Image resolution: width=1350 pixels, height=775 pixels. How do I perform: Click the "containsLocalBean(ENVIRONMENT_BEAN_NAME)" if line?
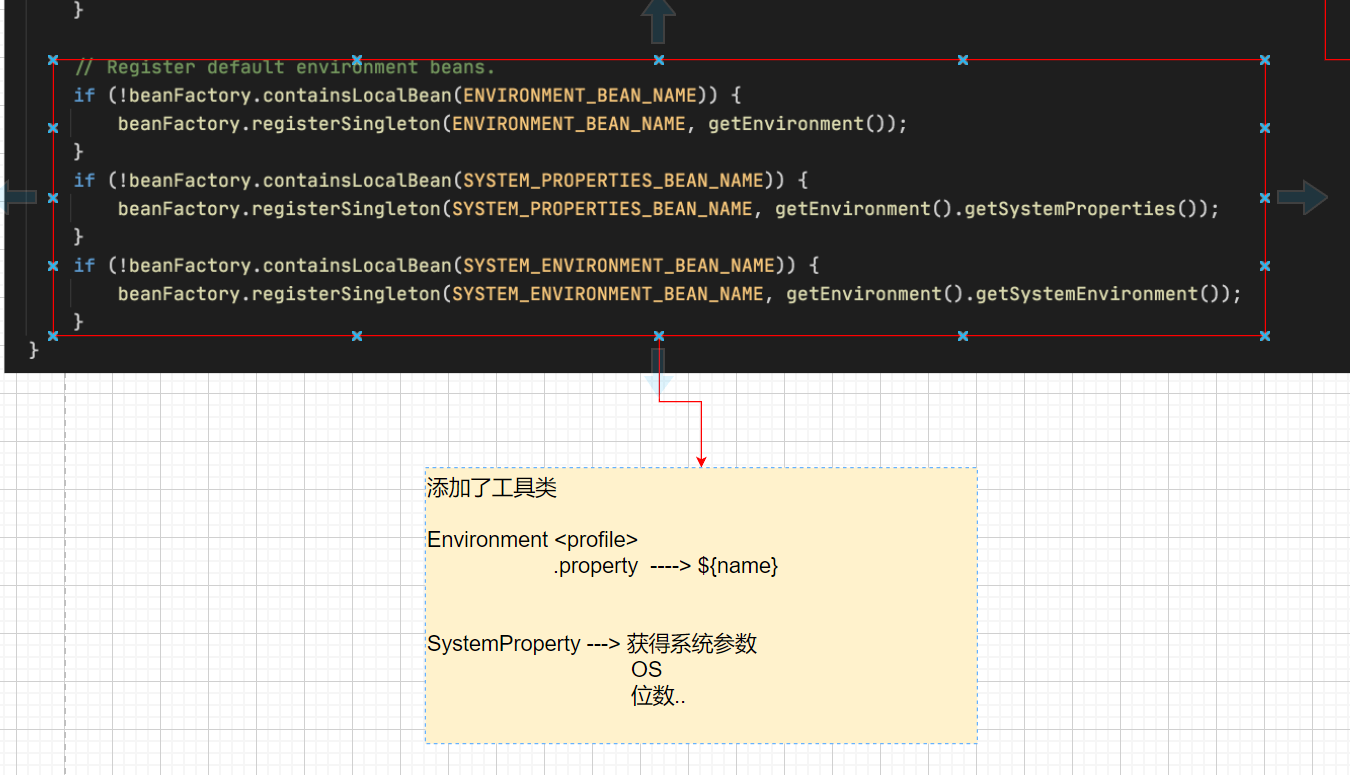pos(408,95)
